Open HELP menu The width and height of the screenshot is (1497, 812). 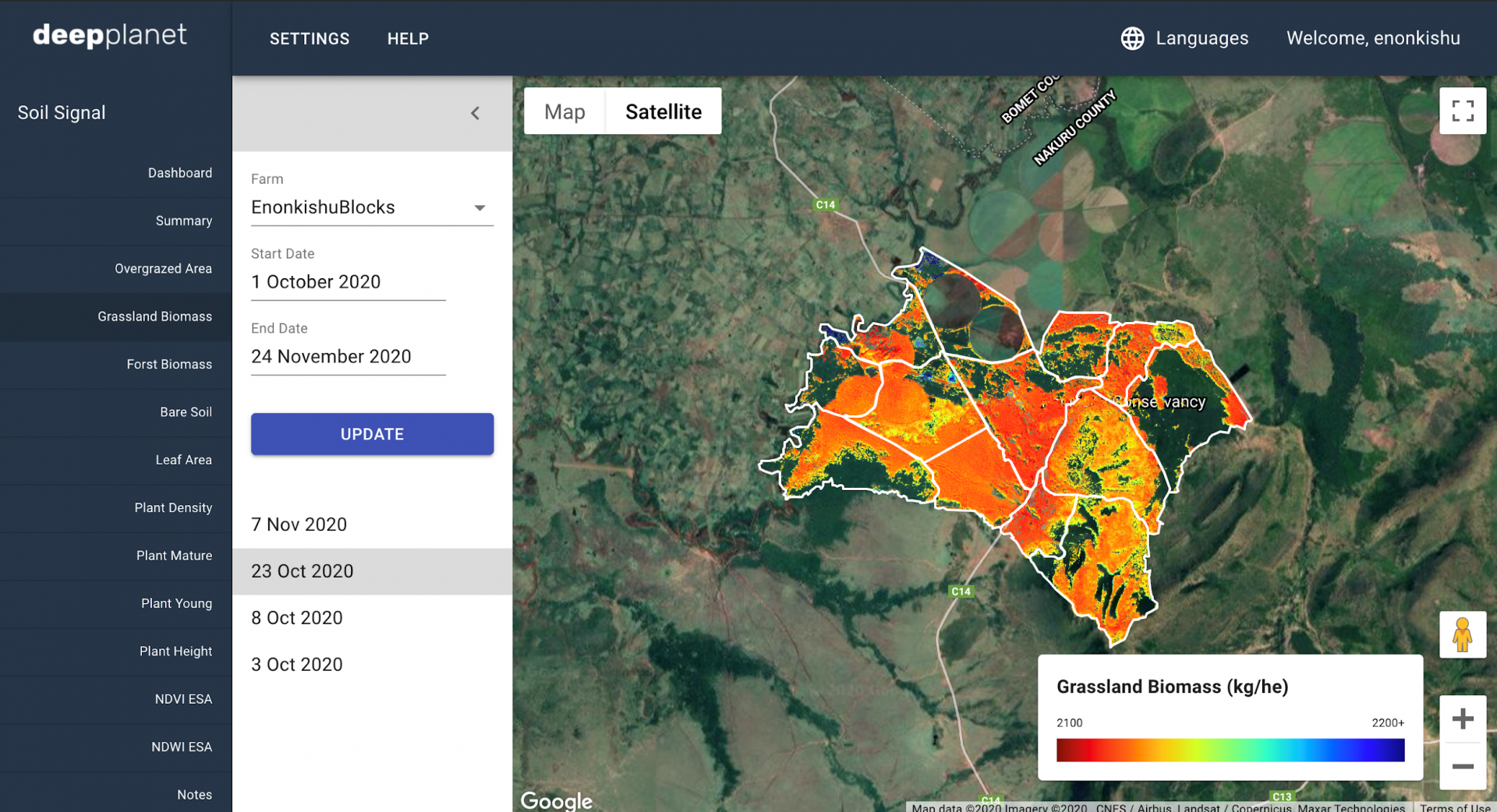click(408, 38)
